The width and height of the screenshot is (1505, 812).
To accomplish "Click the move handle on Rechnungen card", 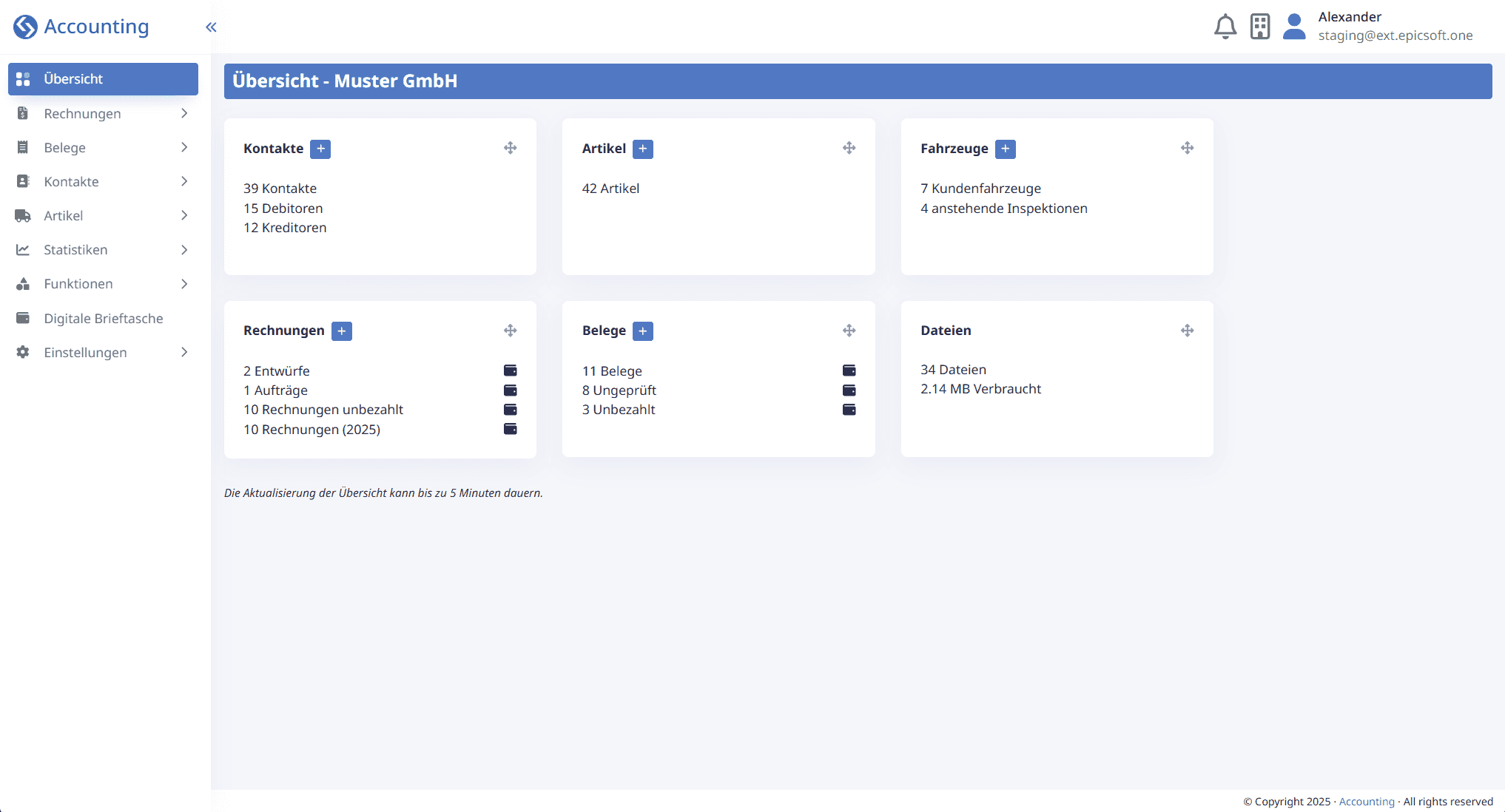I will tap(511, 331).
